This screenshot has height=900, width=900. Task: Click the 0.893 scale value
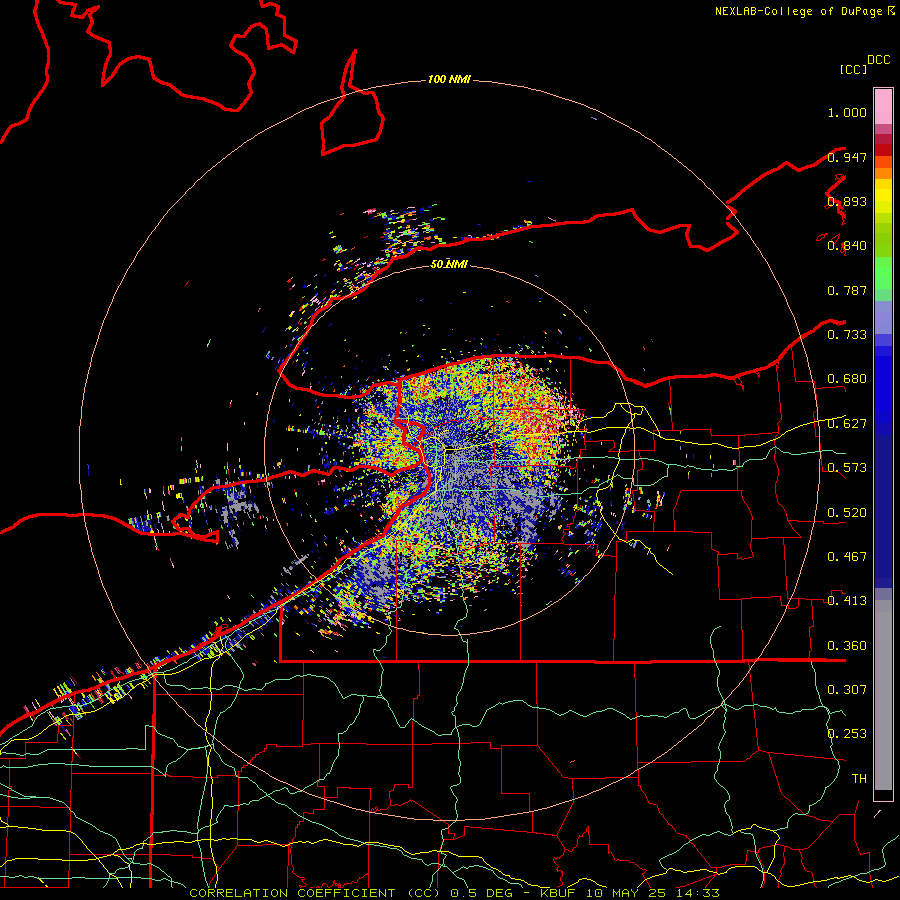click(847, 201)
